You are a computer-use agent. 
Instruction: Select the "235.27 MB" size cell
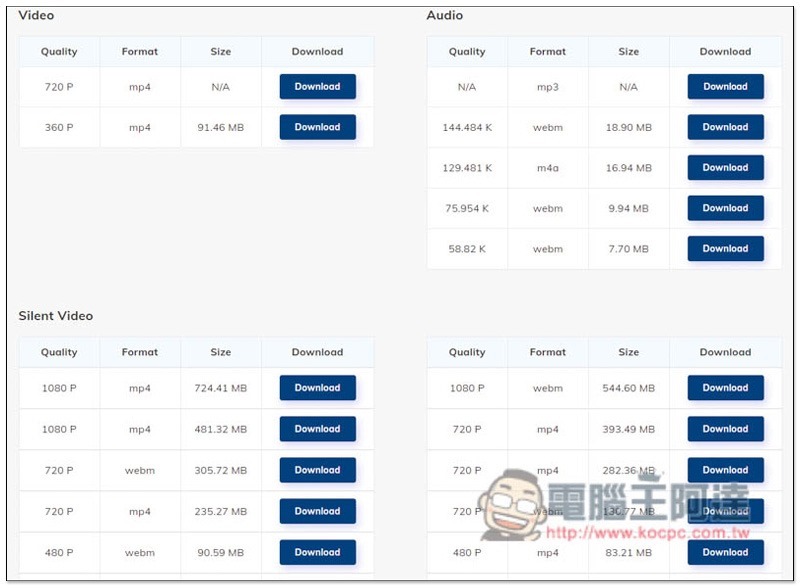tap(220, 511)
